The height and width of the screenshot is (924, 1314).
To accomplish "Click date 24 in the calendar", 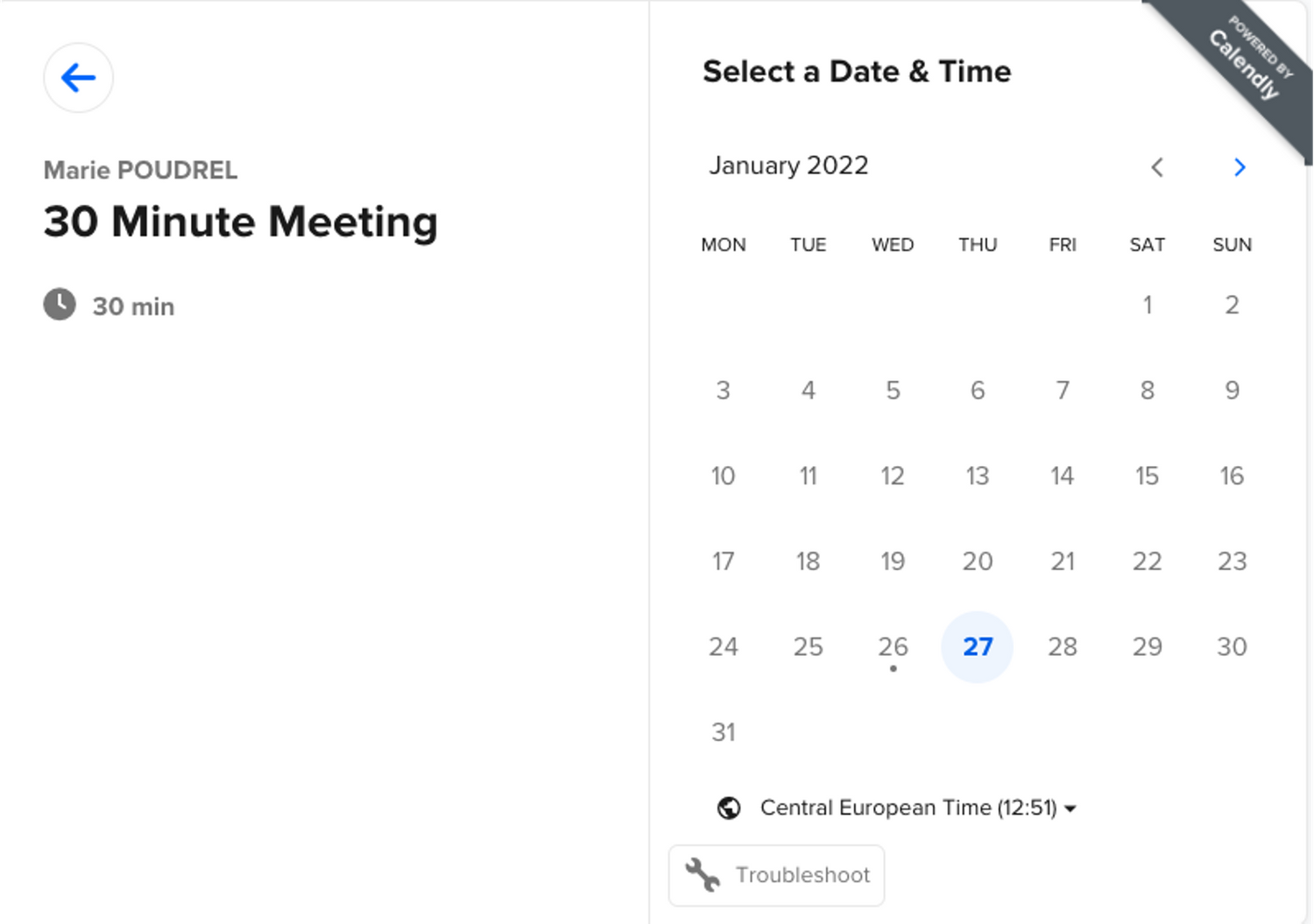I will pyautogui.click(x=724, y=647).
